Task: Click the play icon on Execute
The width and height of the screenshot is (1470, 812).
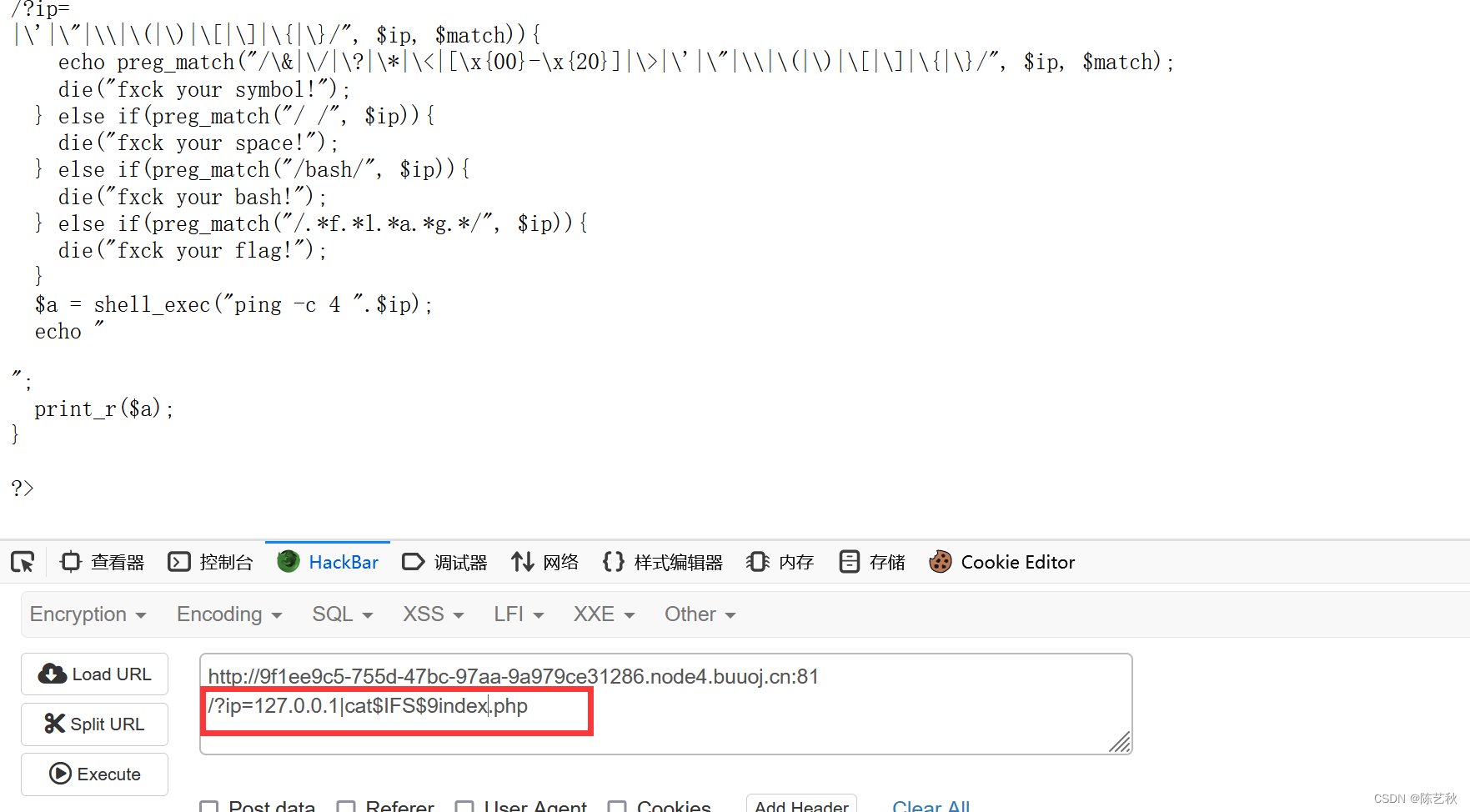Action: click(x=60, y=774)
